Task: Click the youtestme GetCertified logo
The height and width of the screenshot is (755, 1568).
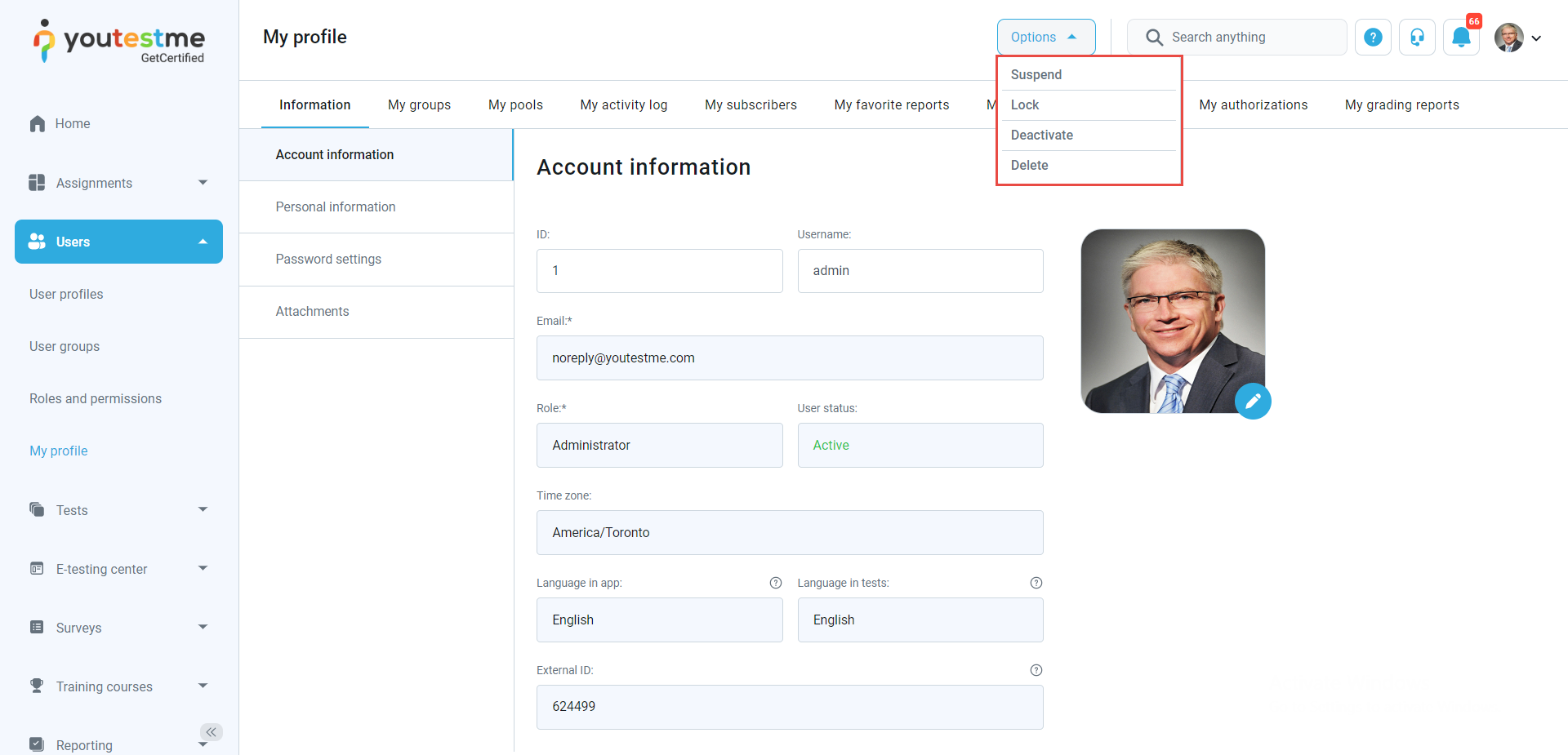Action: tap(119, 41)
